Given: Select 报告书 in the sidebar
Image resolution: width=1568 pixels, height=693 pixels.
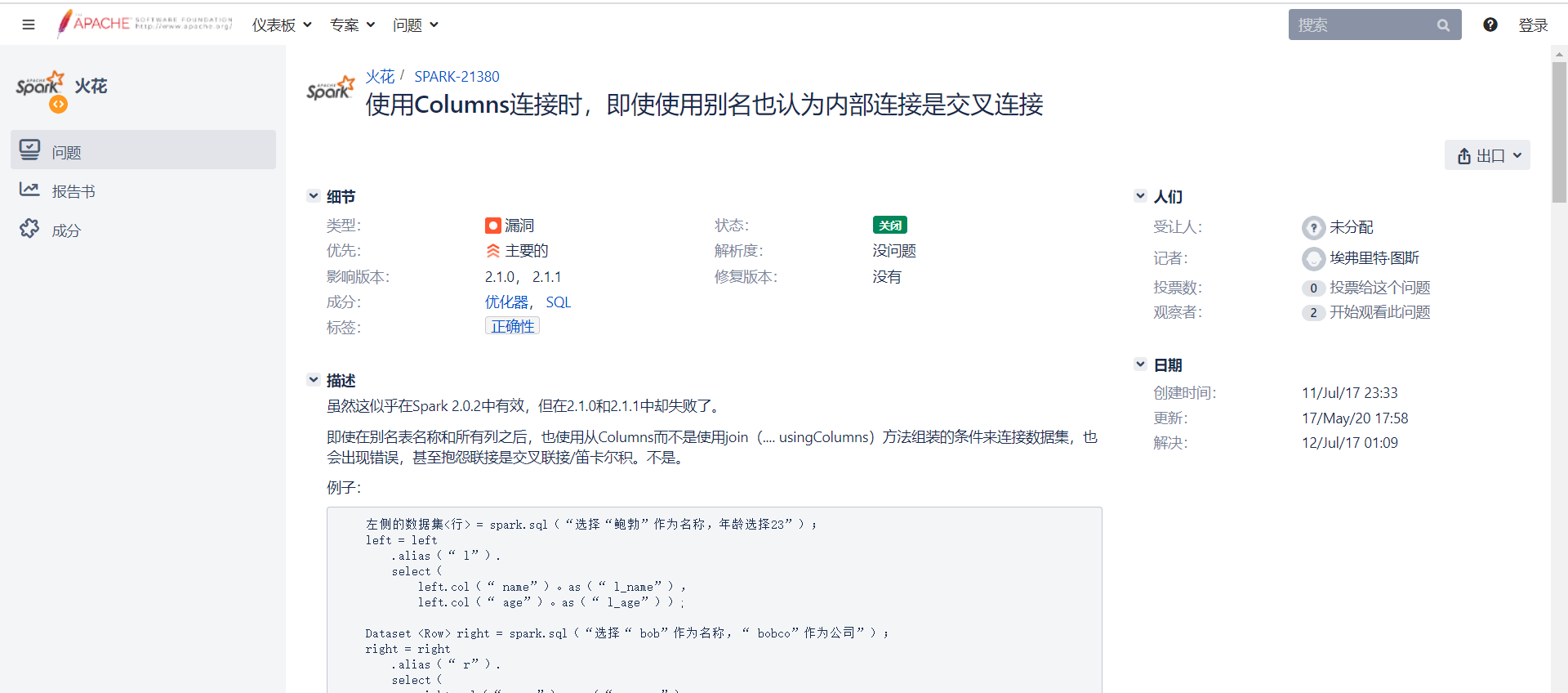Looking at the screenshot, I should tap(143, 190).
